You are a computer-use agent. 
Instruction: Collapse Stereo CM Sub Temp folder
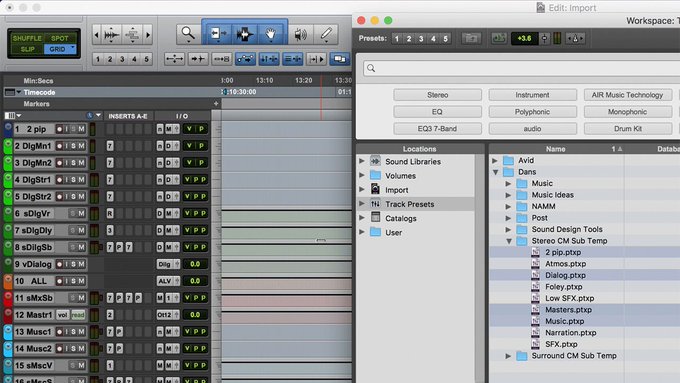[x=509, y=241]
